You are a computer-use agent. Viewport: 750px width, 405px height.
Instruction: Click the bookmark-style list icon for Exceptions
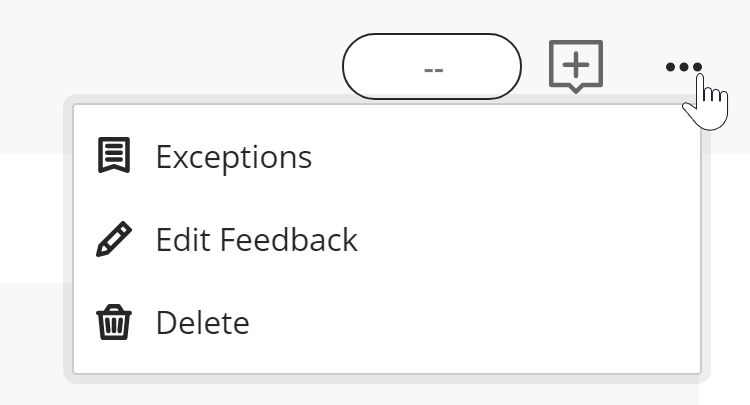point(113,157)
